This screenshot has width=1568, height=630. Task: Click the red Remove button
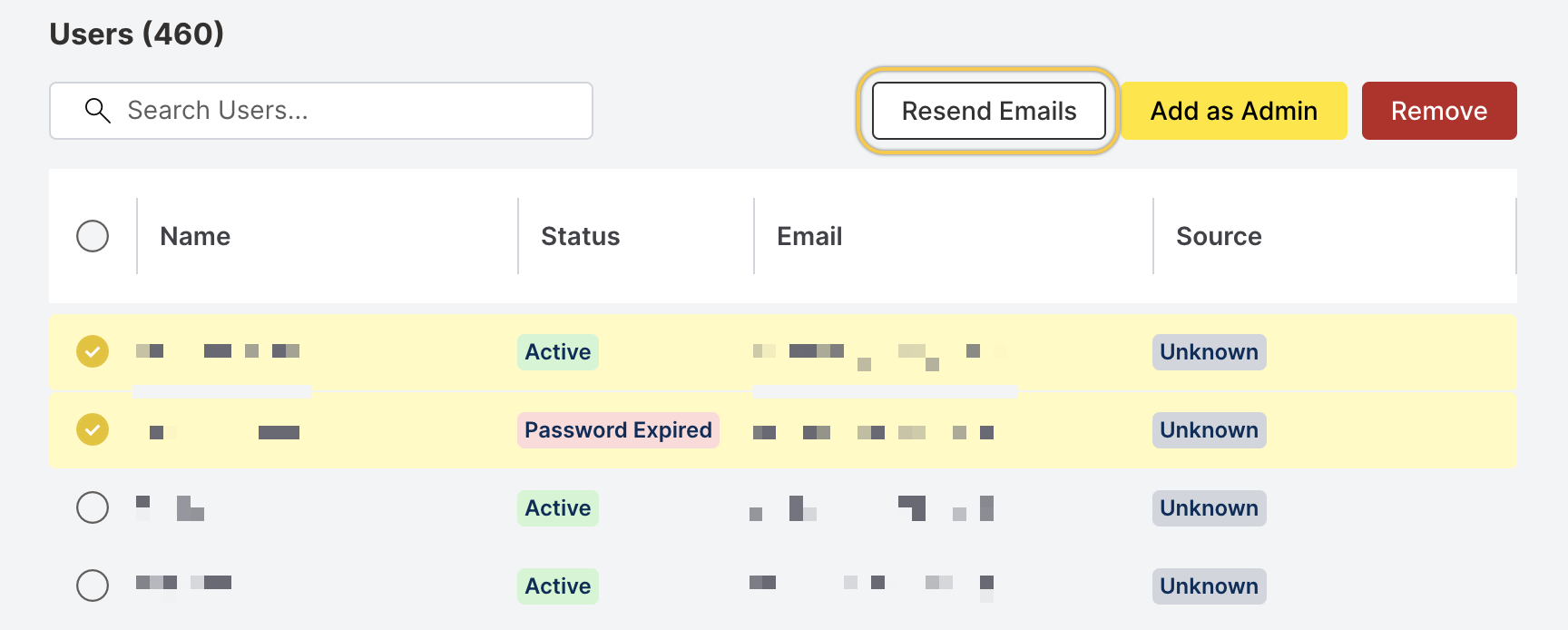[1438, 111]
